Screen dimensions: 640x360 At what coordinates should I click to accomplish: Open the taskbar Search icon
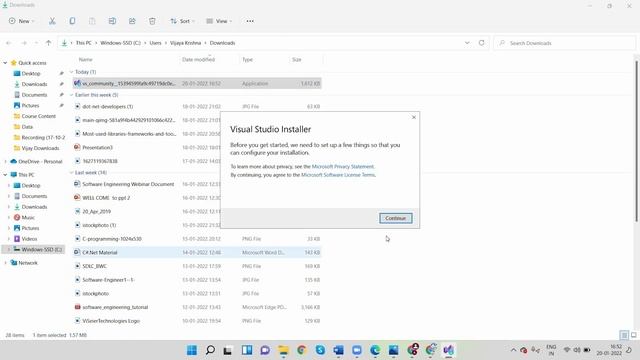[210, 350]
